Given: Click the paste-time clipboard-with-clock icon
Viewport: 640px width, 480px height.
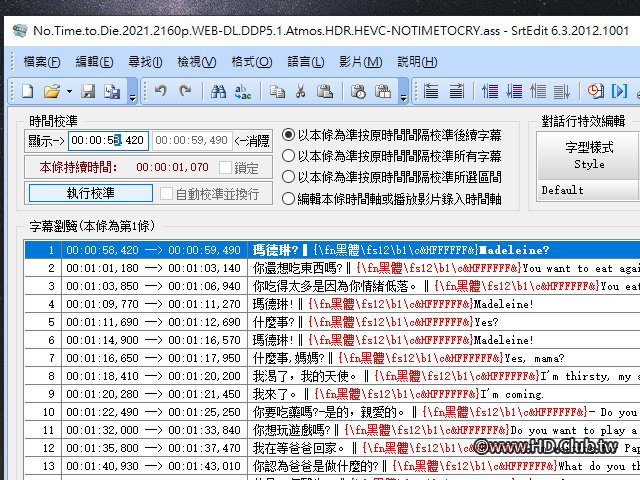Looking at the screenshot, I should [358, 91].
